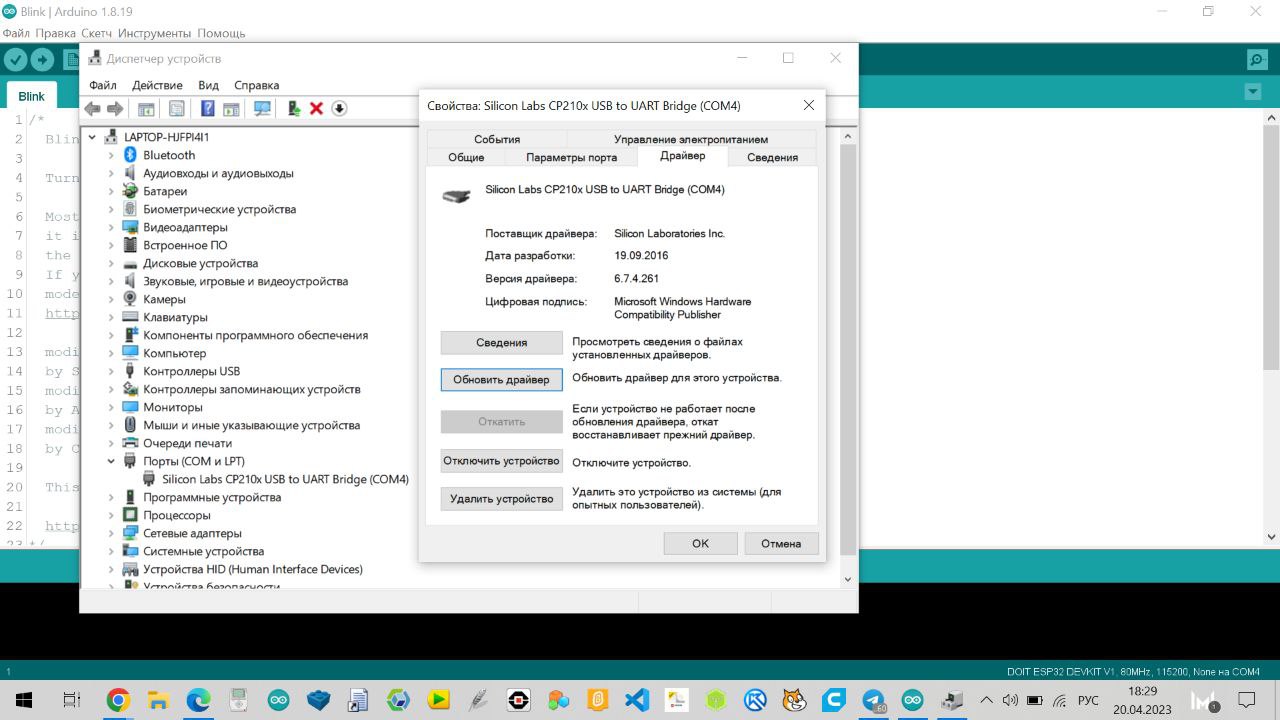Open Telegram from the taskbar
This screenshot has height=720, width=1280.
point(873,700)
